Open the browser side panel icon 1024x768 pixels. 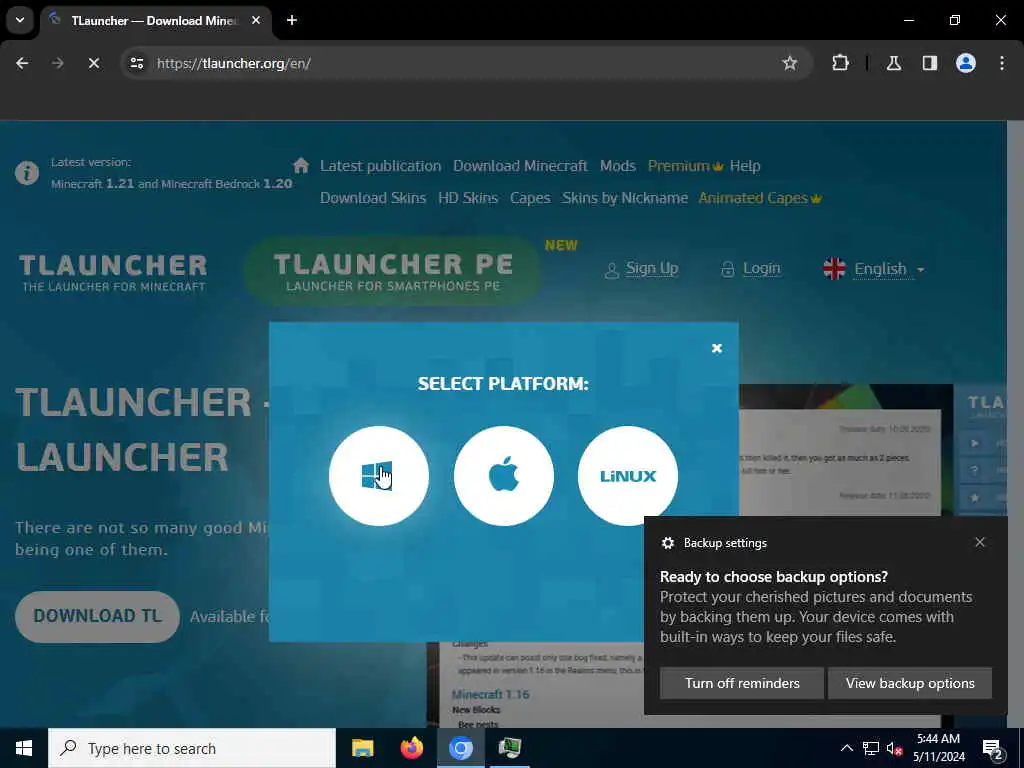point(930,63)
